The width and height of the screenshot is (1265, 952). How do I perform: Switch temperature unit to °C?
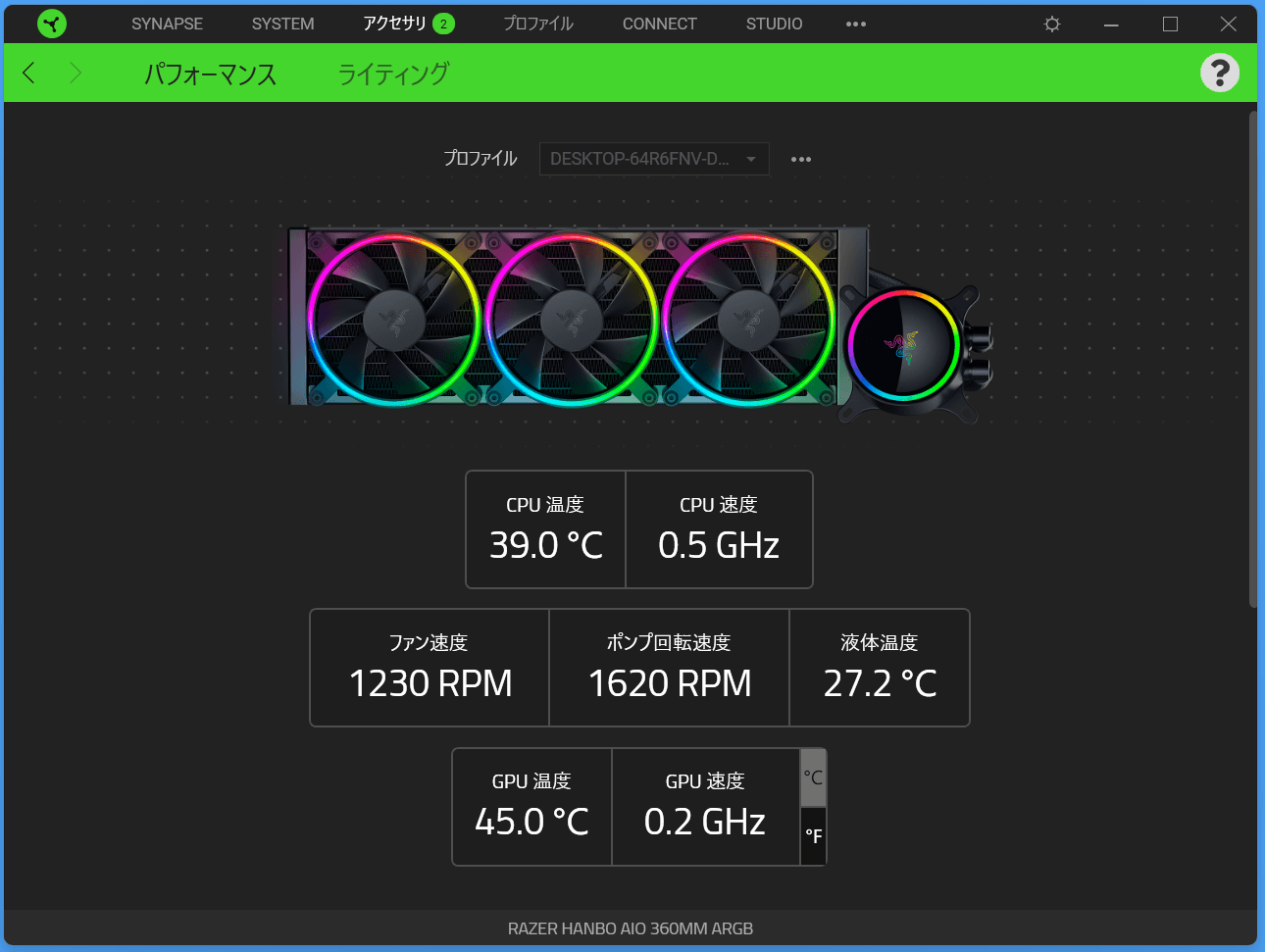(813, 777)
